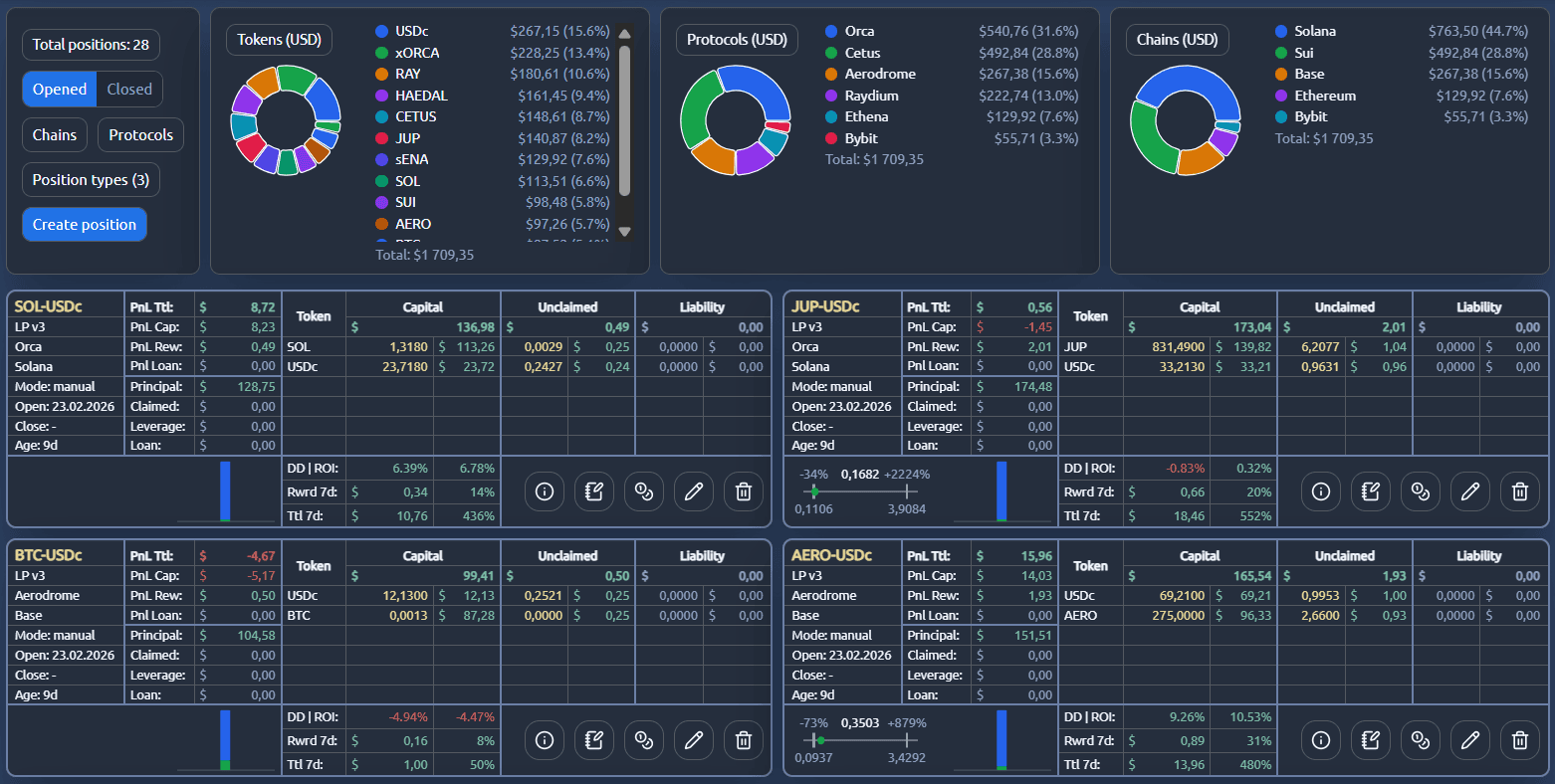
Task: Click the Protocols (USD) chart title
Action: tap(737, 40)
